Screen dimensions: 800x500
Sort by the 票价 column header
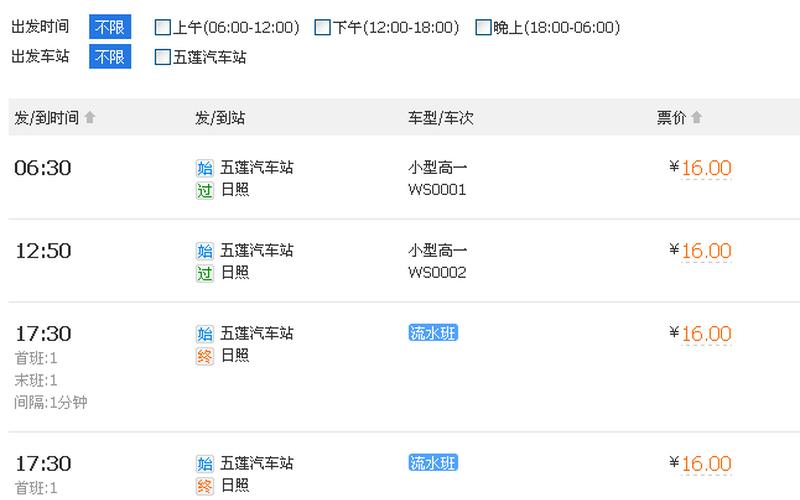[x=671, y=118]
